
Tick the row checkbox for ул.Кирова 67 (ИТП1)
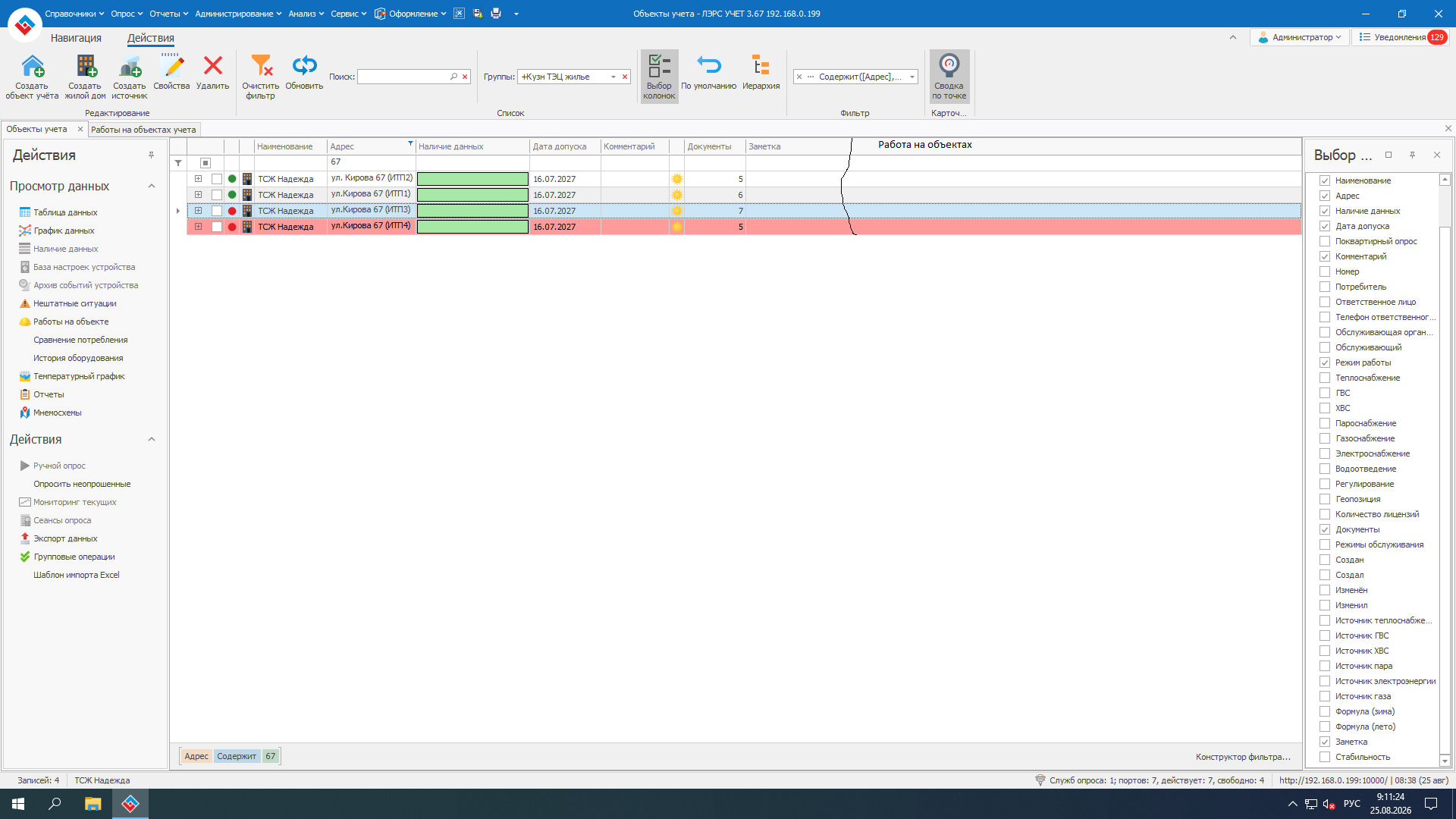tap(217, 195)
